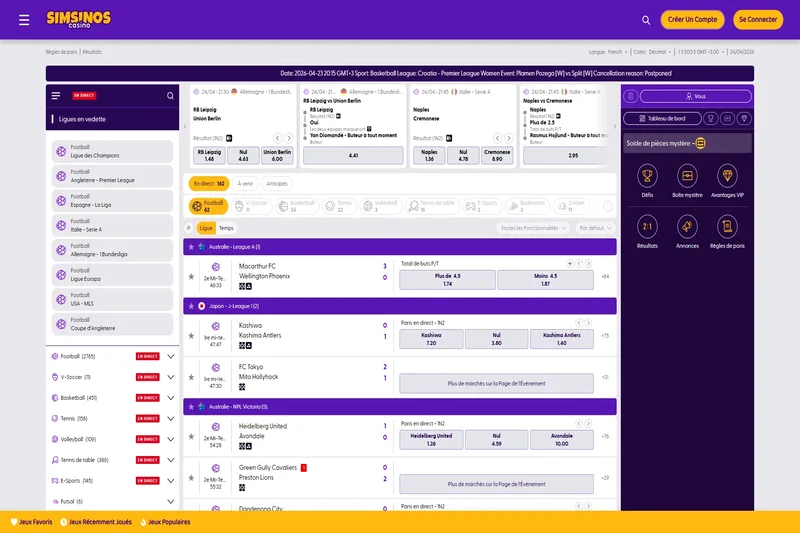This screenshot has height=533, width=800.
Task: Expand the Volleyball sidebar category
Action: pyautogui.click(x=170, y=439)
